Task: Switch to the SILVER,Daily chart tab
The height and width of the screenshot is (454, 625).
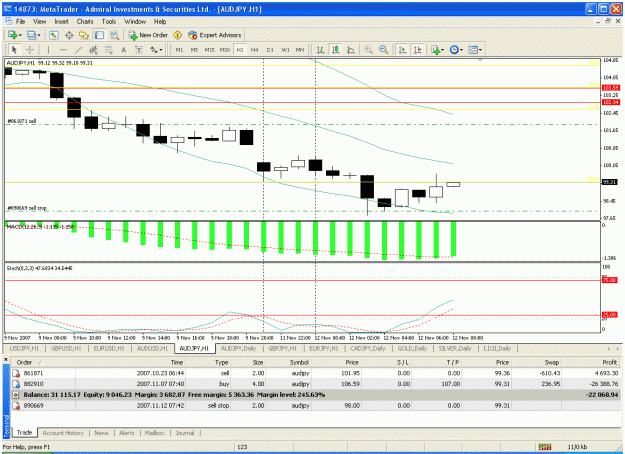Action: coord(455,348)
